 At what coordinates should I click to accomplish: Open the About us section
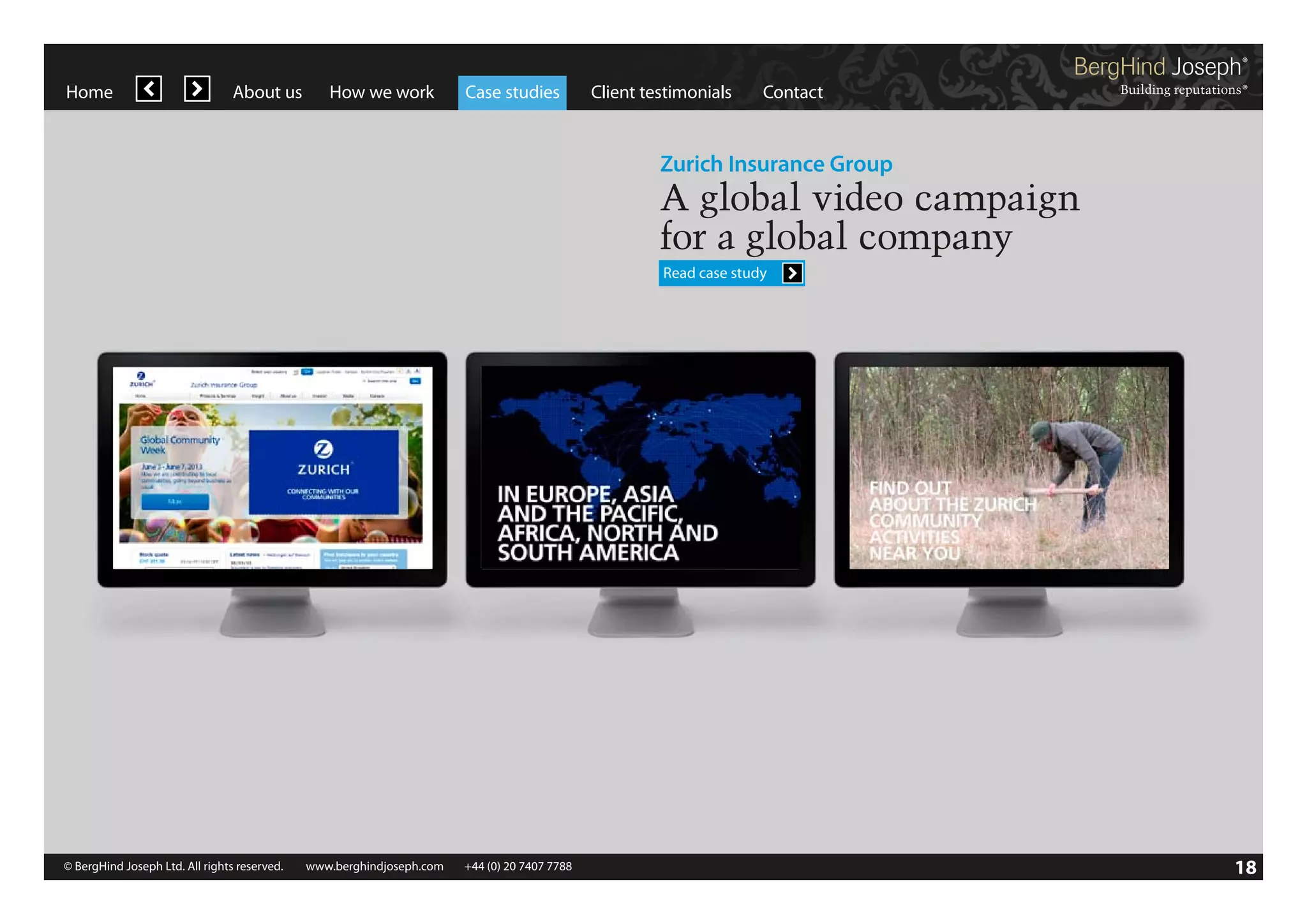click(267, 93)
